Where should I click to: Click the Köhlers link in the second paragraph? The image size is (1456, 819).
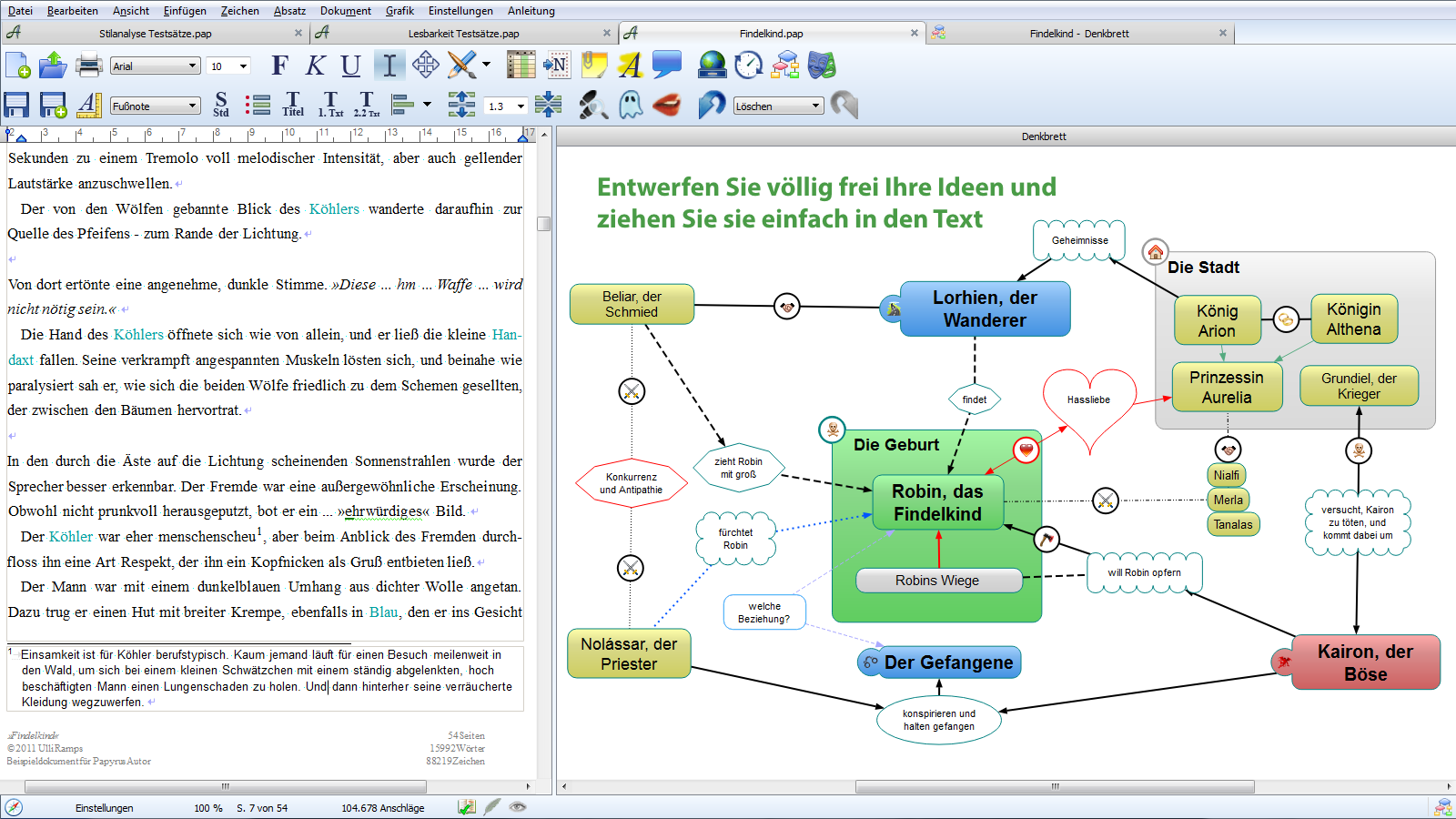coord(334,208)
